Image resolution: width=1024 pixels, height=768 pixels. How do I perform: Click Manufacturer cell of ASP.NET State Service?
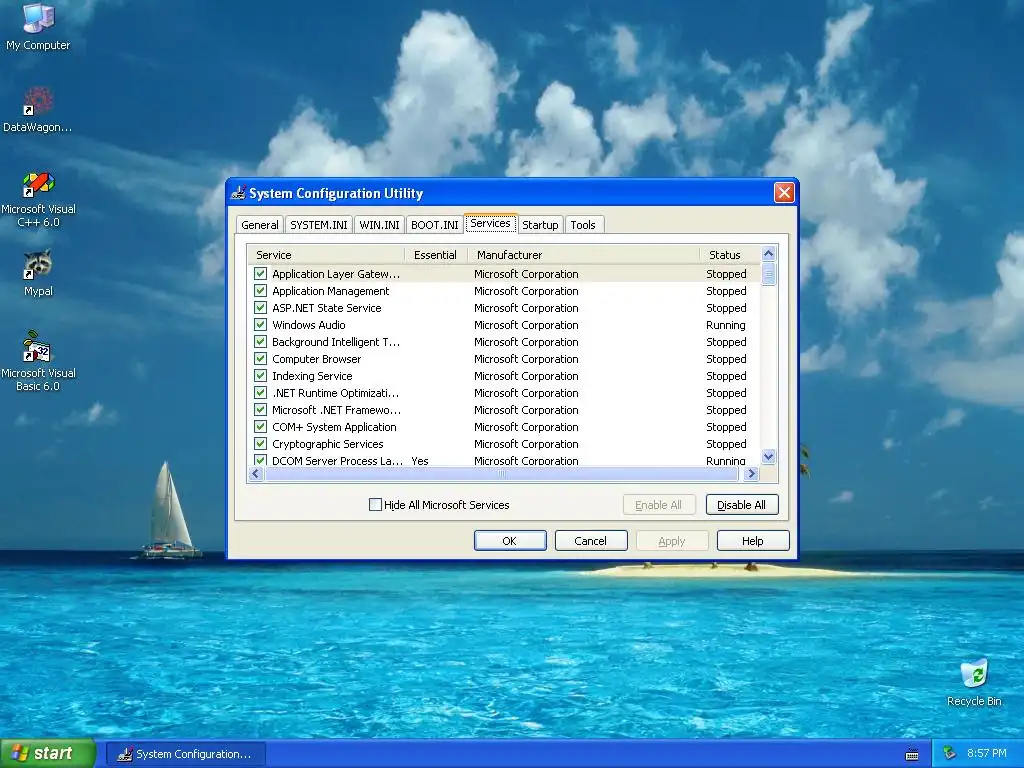coord(526,308)
